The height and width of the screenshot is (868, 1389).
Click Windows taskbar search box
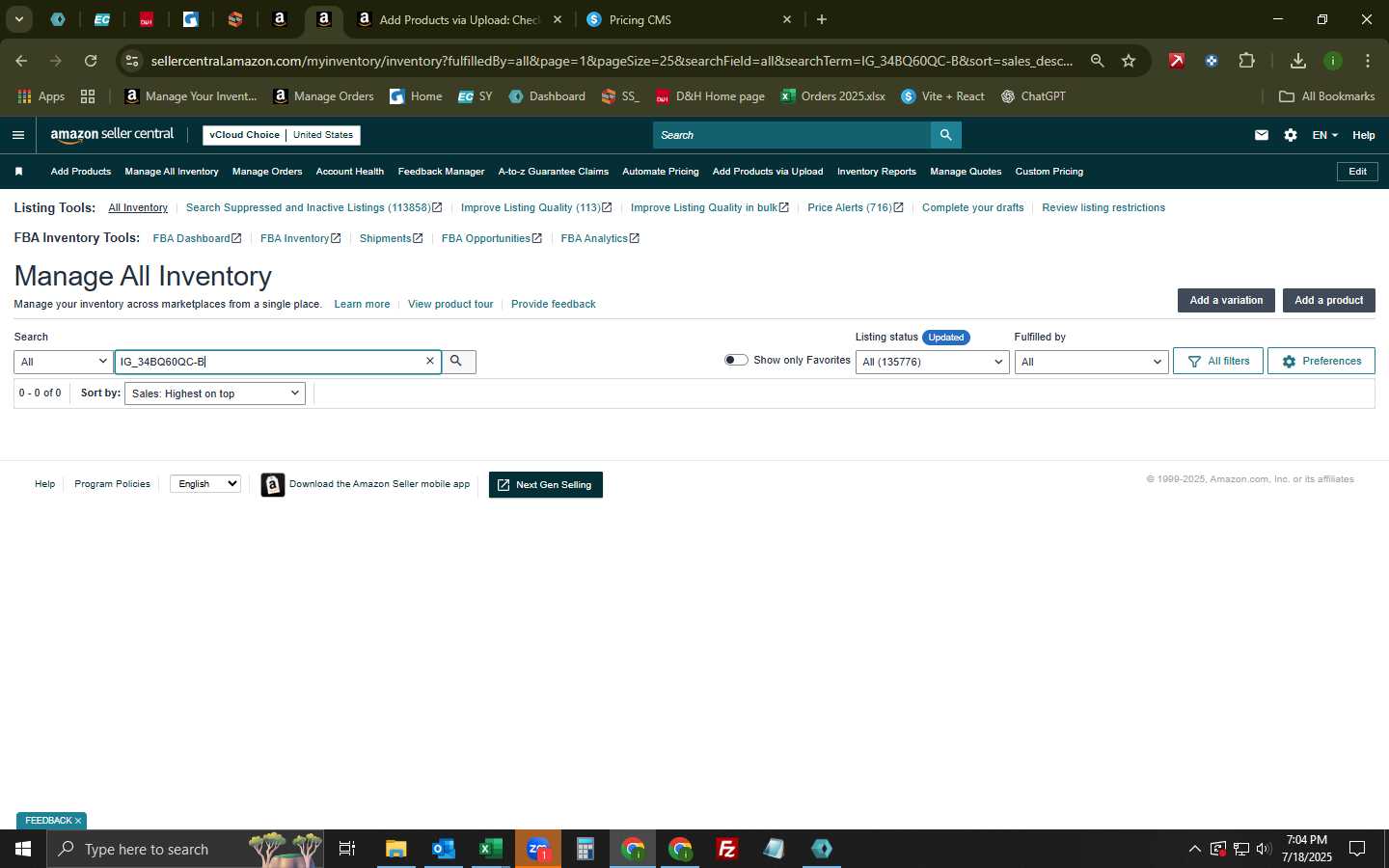tap(185, 849)
